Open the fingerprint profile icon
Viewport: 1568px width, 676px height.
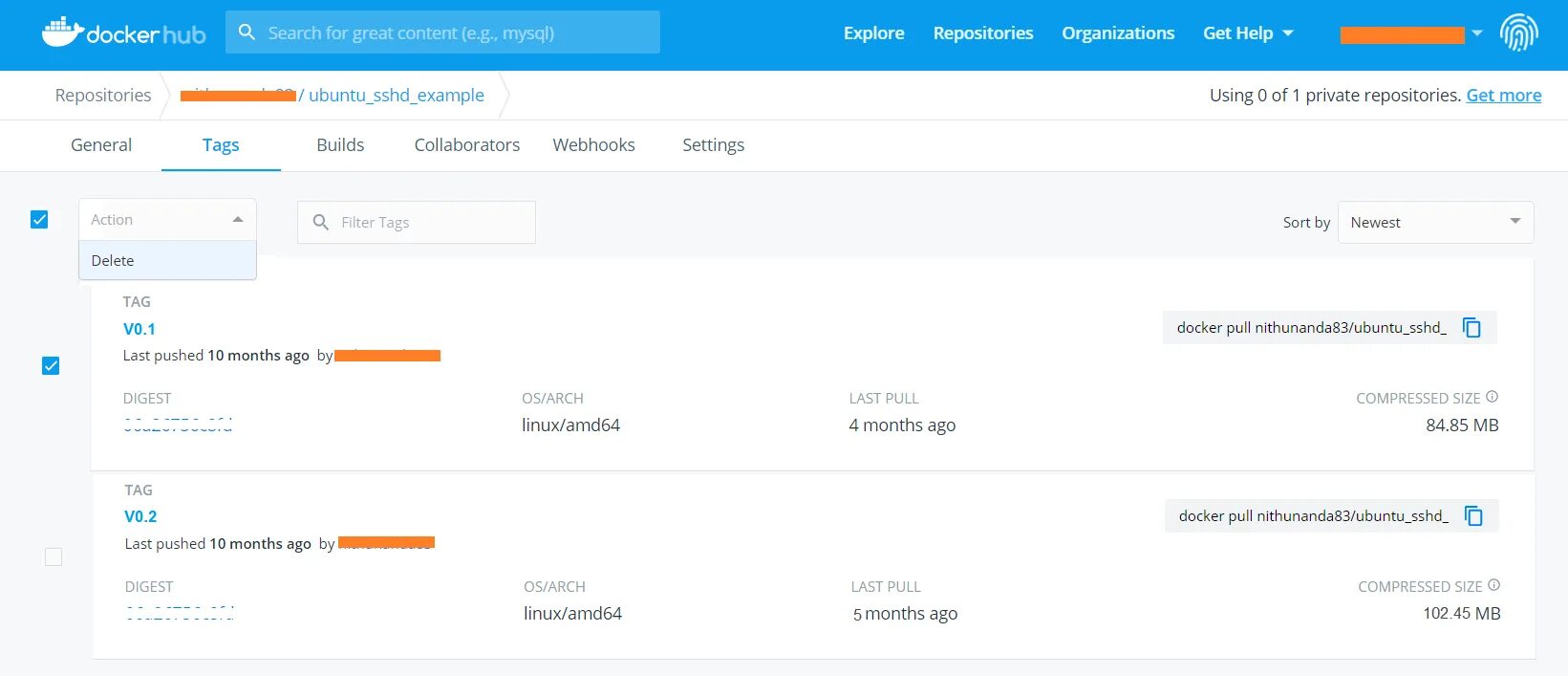1518,33
